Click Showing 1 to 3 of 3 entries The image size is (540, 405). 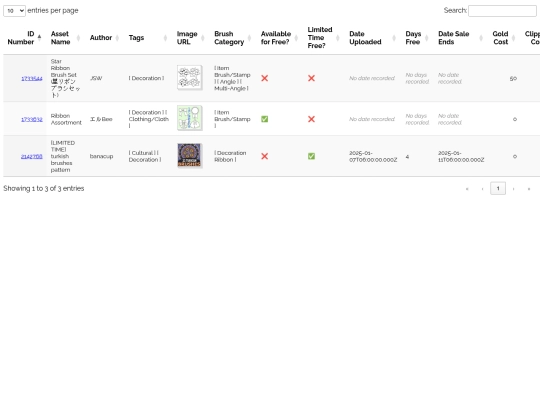[44, 188]
